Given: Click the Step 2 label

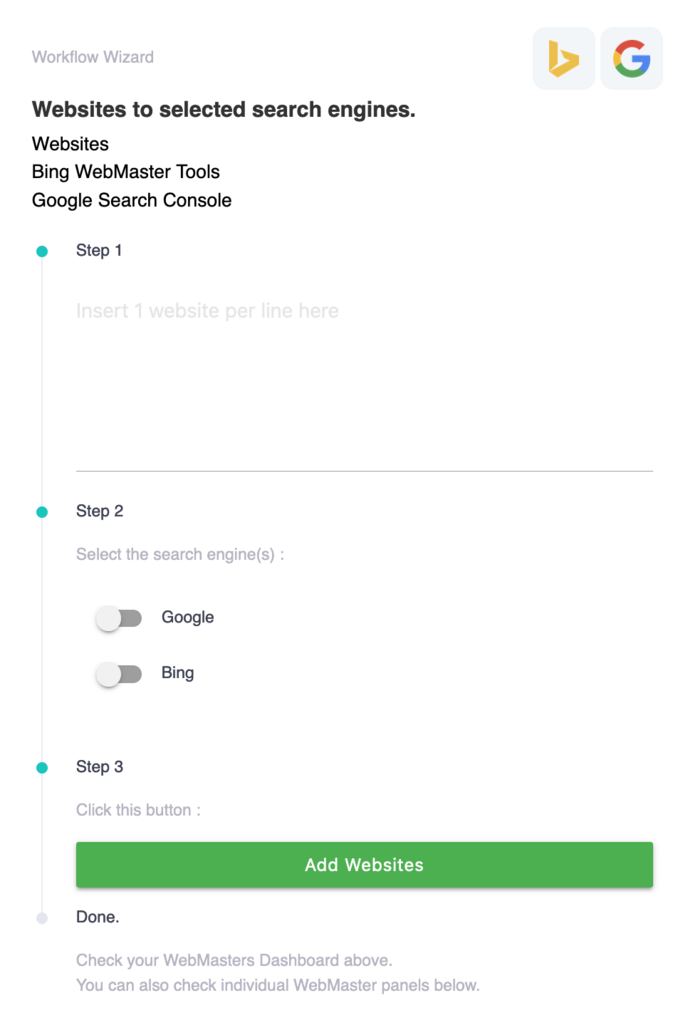Looking at the screenshot, I should coord(100,511).
